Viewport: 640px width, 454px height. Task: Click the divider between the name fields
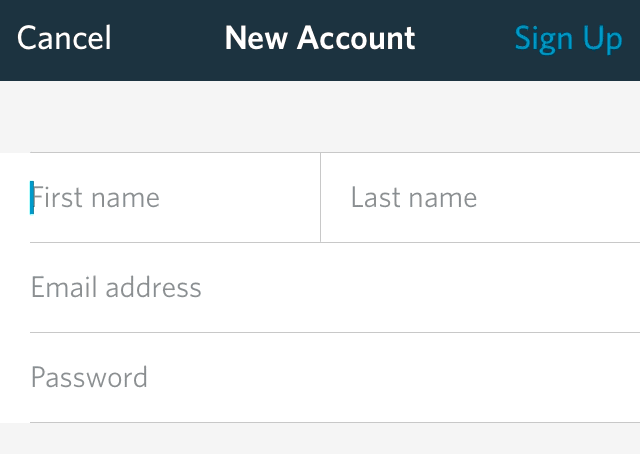(x=320, y=198)
